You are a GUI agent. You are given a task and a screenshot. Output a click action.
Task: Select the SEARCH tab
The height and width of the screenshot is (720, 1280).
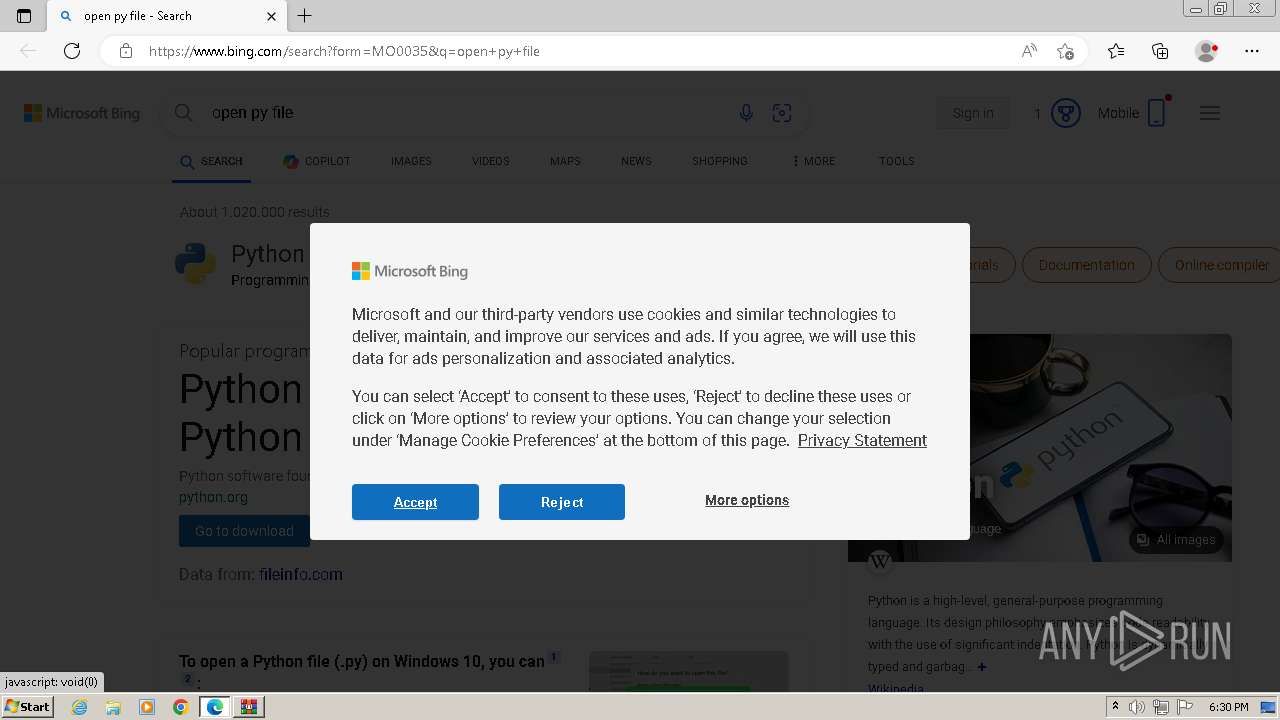click(x=211, y=161)
